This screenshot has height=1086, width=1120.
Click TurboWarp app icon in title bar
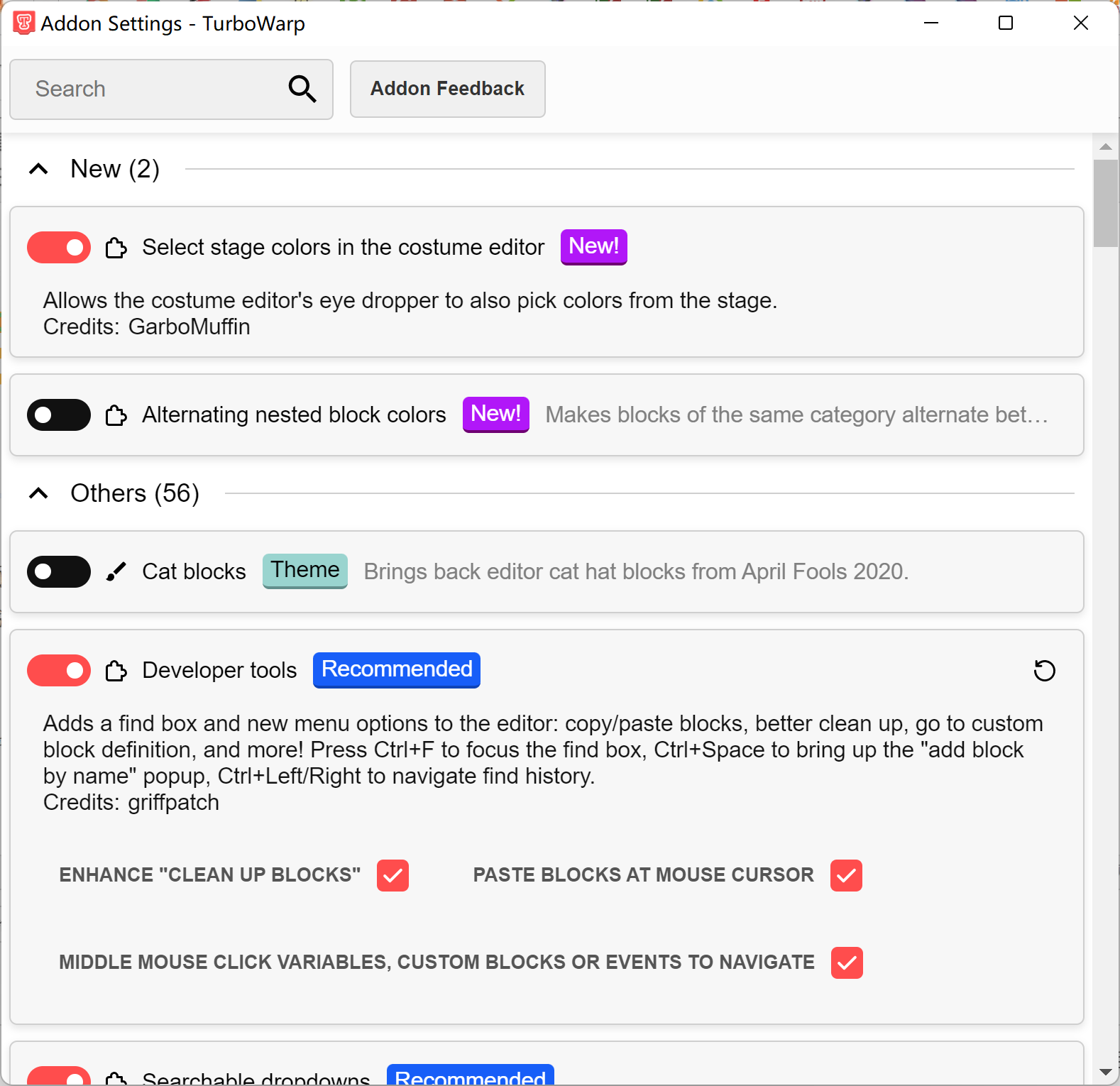(x=23, y=23)
